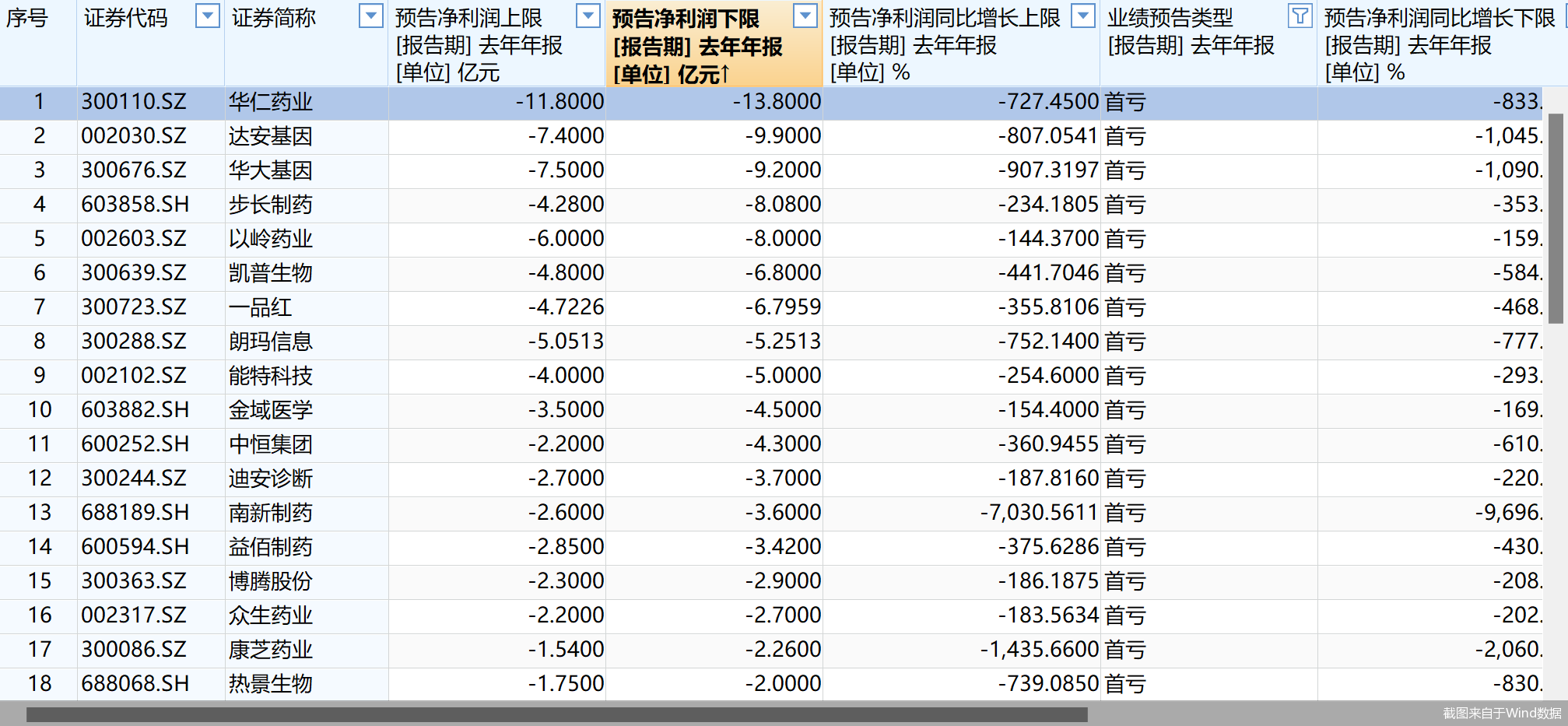Click the blue dropdown icon on 证券代码 header
This screenshot has width=1568, height=726.
(x=208, y=16)
